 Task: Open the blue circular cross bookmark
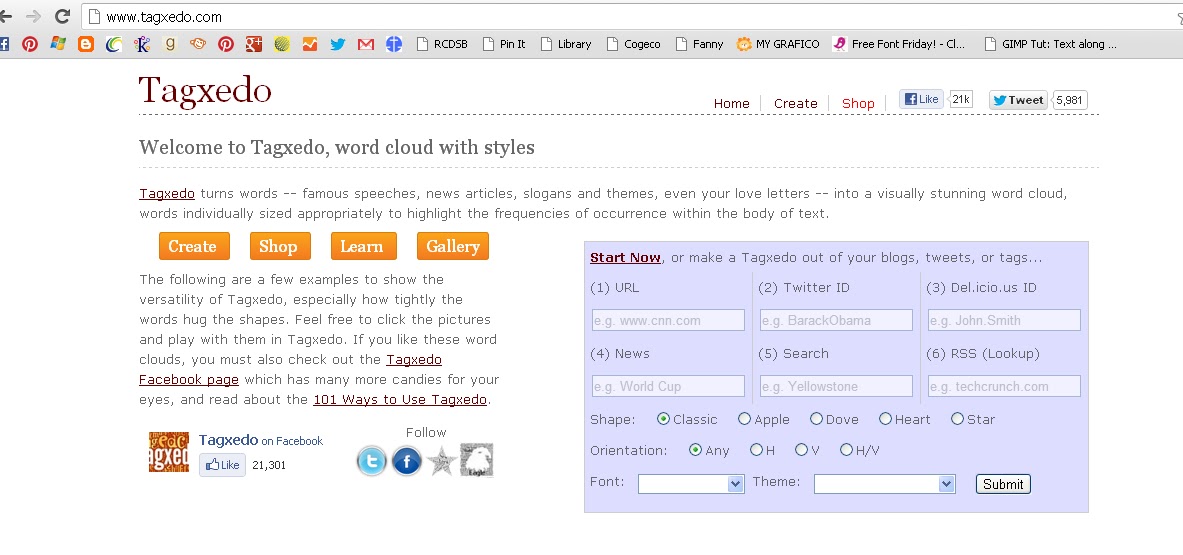[394, 44]
